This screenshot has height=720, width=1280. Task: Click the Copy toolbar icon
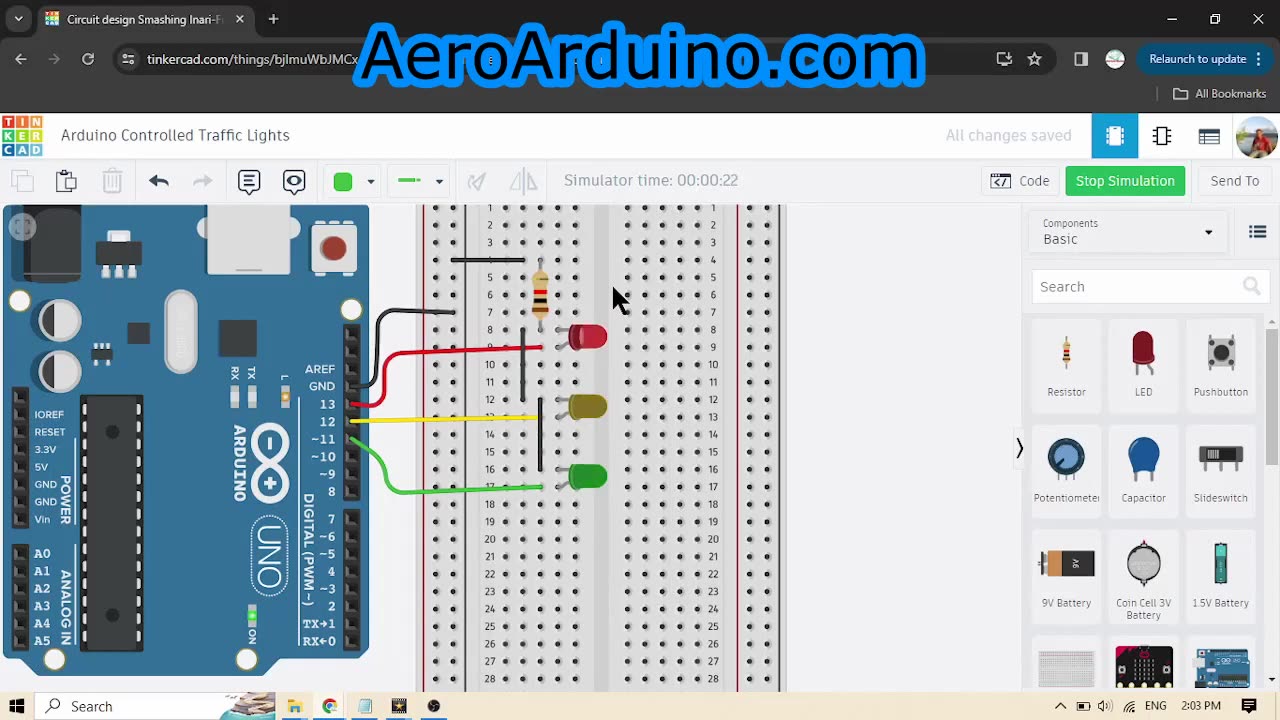click(22, 181)
